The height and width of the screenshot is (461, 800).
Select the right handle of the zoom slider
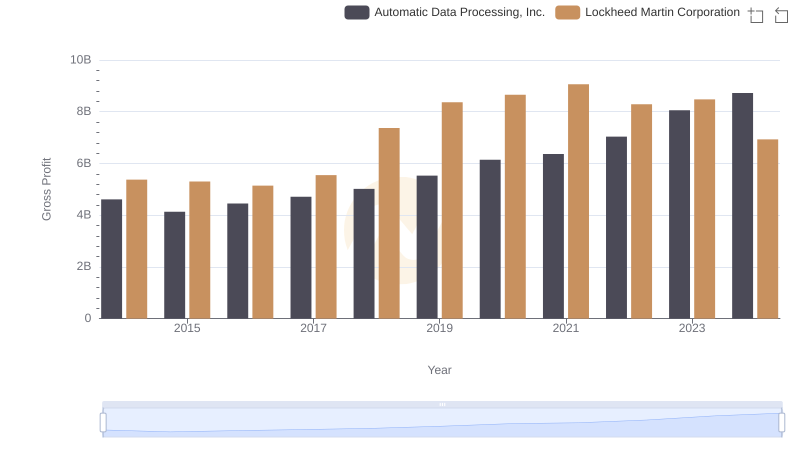pos(781,423)
